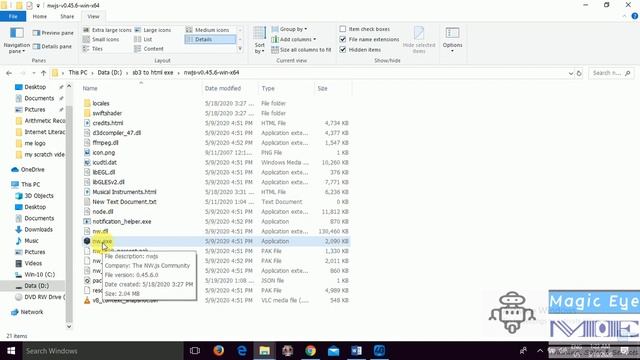Open Win-10 (C:) drive

click(x=40, y=275)
